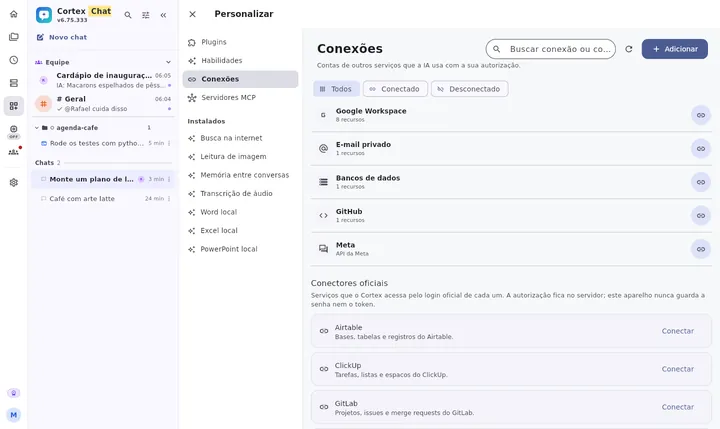Open Leitura de imagem skill
The height and width of the screenshot is (429, 720).
coord(240,157)
